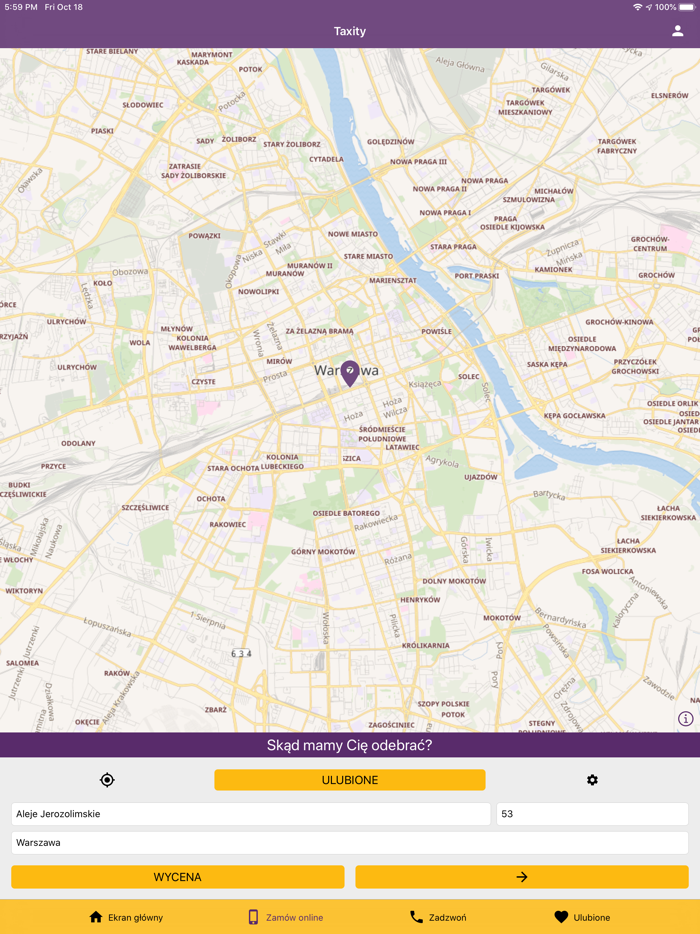The image size is (700, 934).
Task: Select the purple pickup pin on map
Action: coord(350,373)
